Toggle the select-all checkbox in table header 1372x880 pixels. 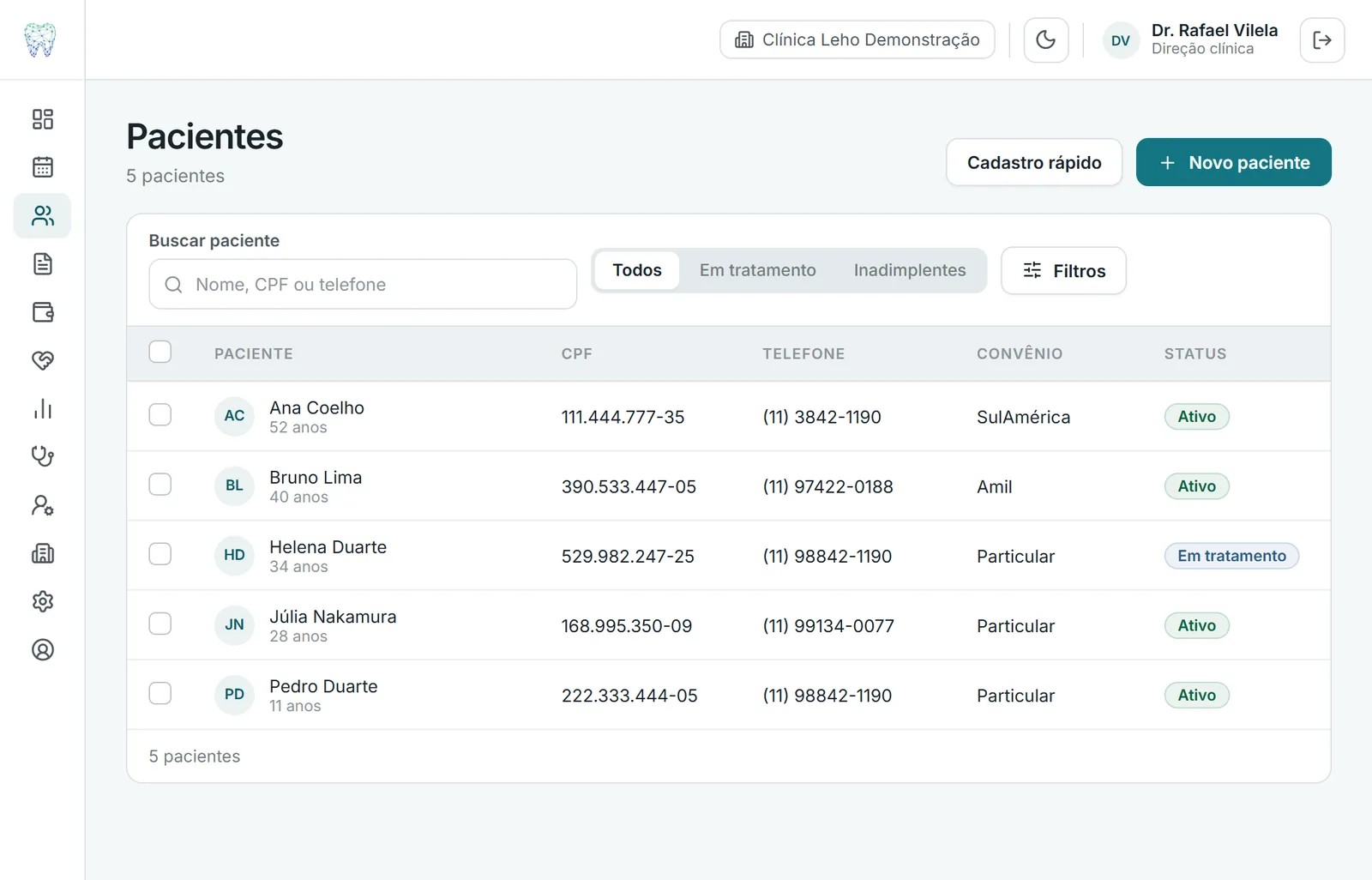point(160,352)
